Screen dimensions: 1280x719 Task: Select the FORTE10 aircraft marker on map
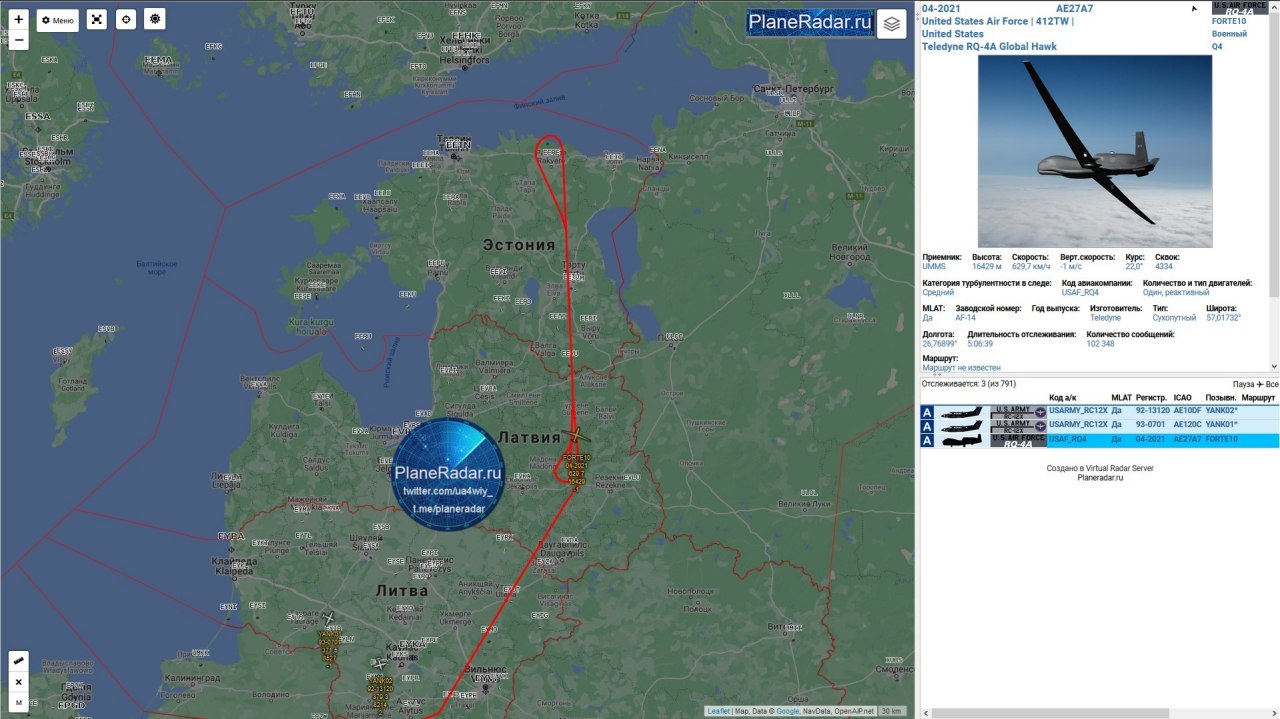pos(575,436)
